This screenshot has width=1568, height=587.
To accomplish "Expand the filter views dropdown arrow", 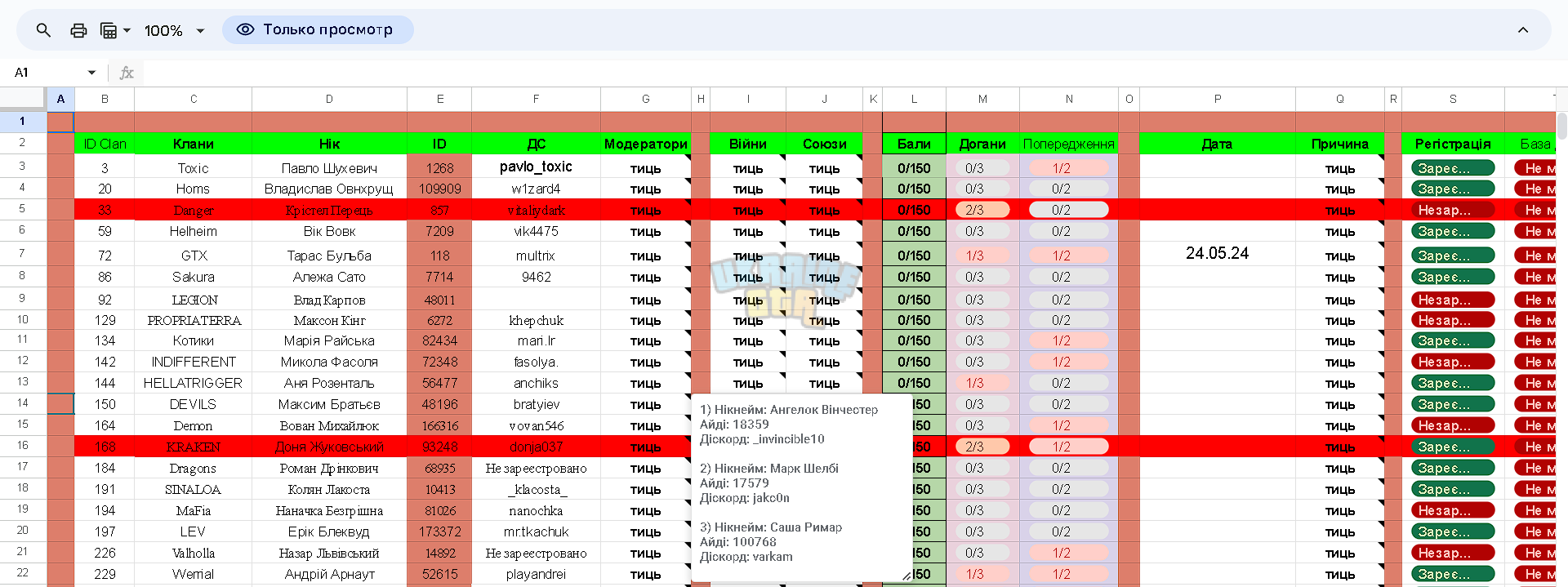I will point(127,30).
